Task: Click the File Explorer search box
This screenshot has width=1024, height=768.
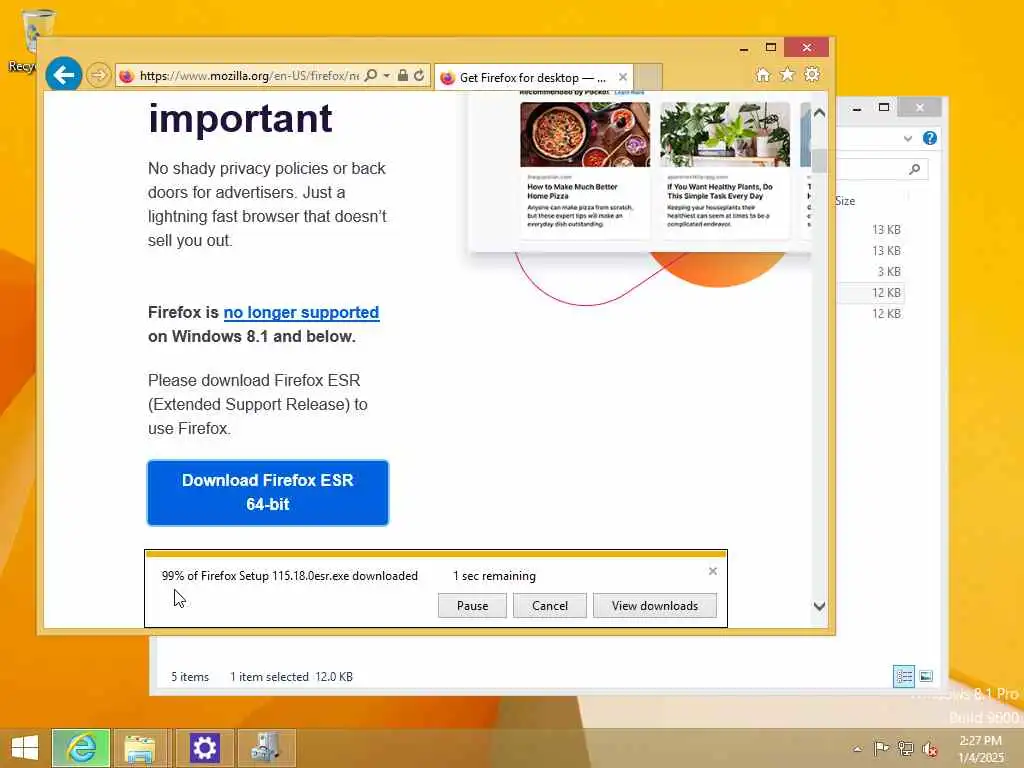Action: pos(882,169)
